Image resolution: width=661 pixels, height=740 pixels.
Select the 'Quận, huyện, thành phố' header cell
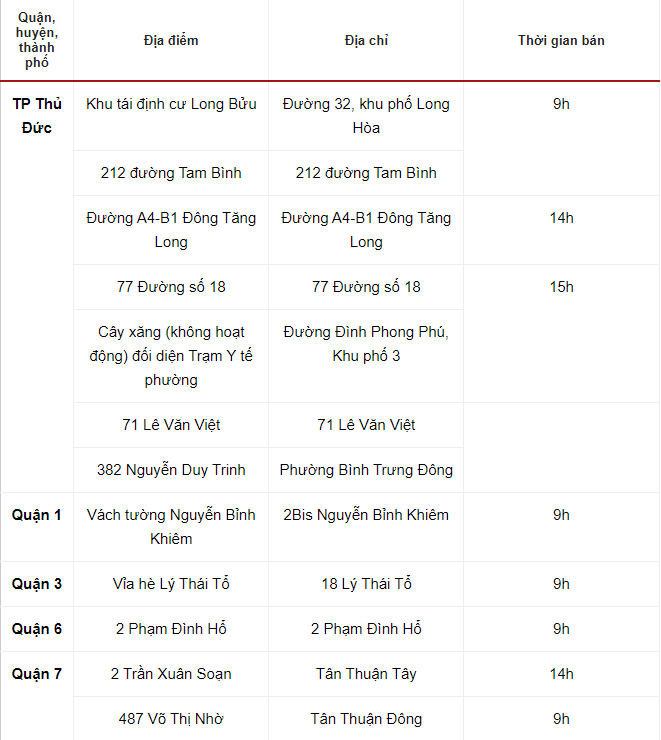tap(37, 40)
